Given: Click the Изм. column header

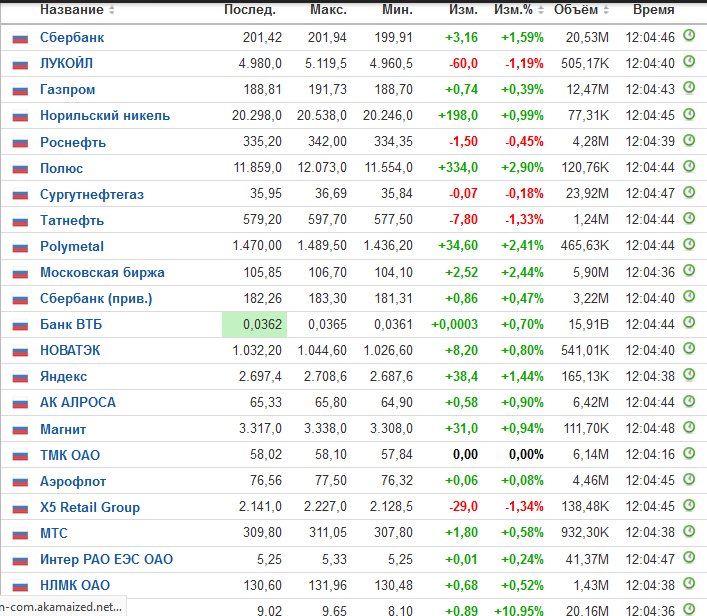Looking at the screenshot, I should coord(463,9).
